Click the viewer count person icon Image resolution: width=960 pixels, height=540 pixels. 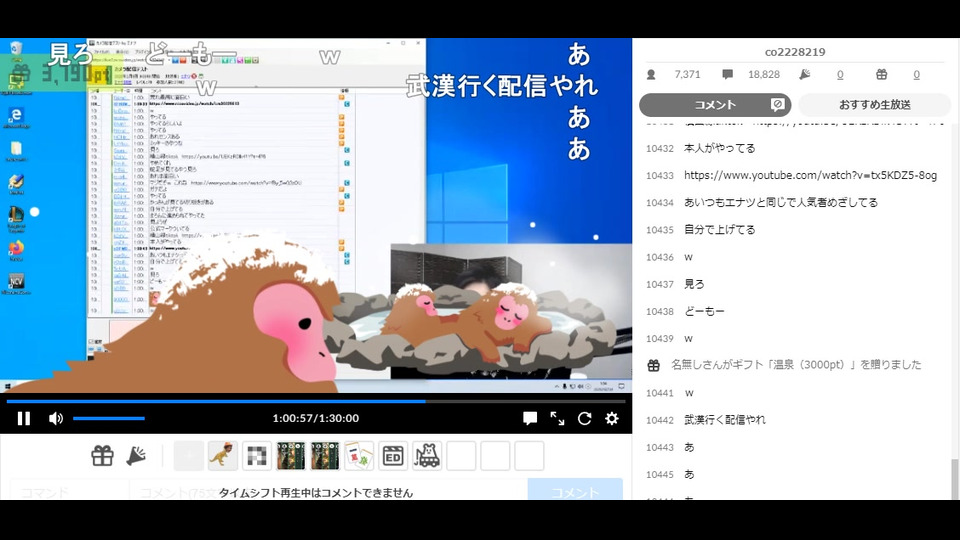pos(651,75)
